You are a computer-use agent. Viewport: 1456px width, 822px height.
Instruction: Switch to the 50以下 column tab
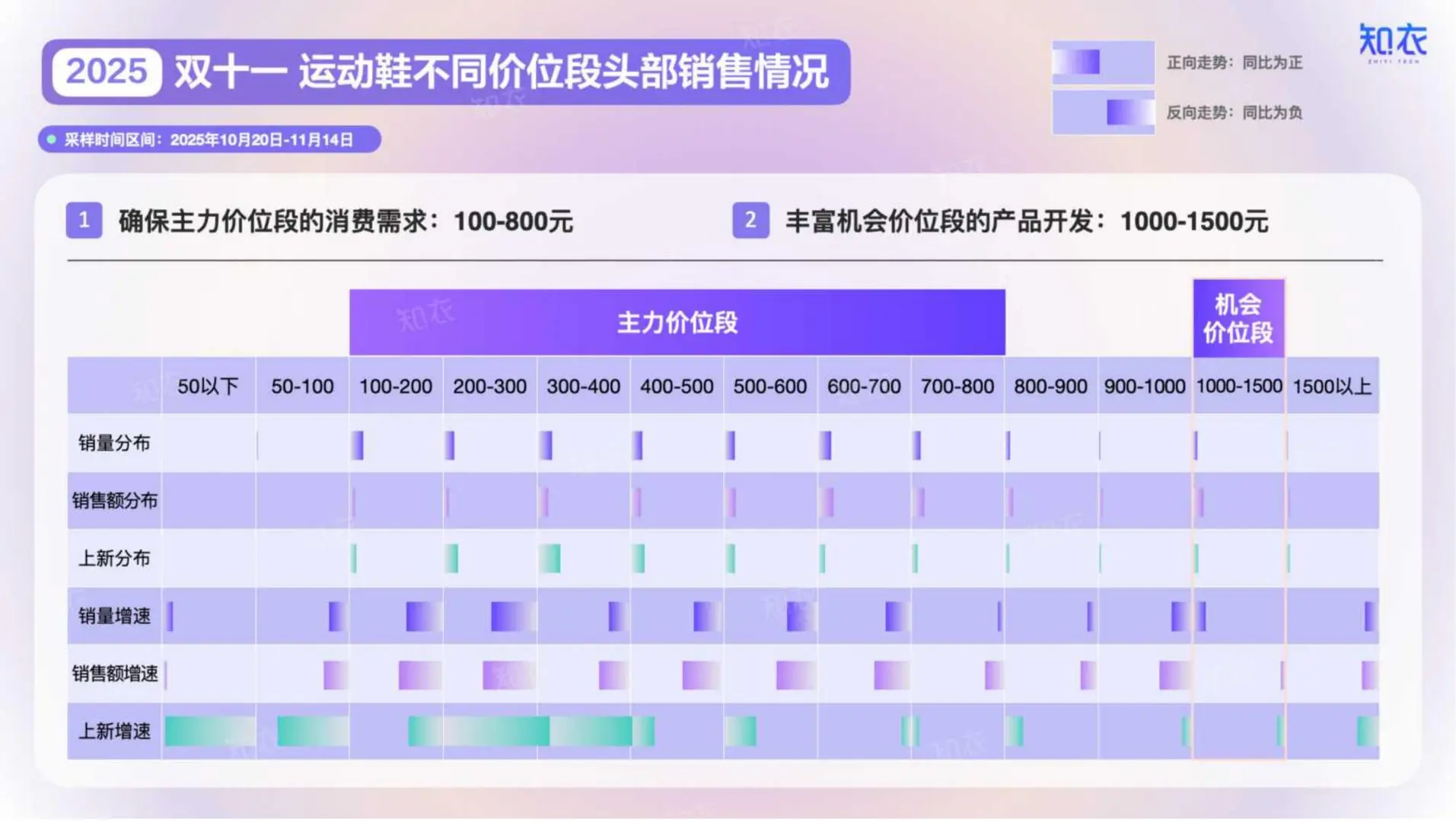click(x=209, y=387)
